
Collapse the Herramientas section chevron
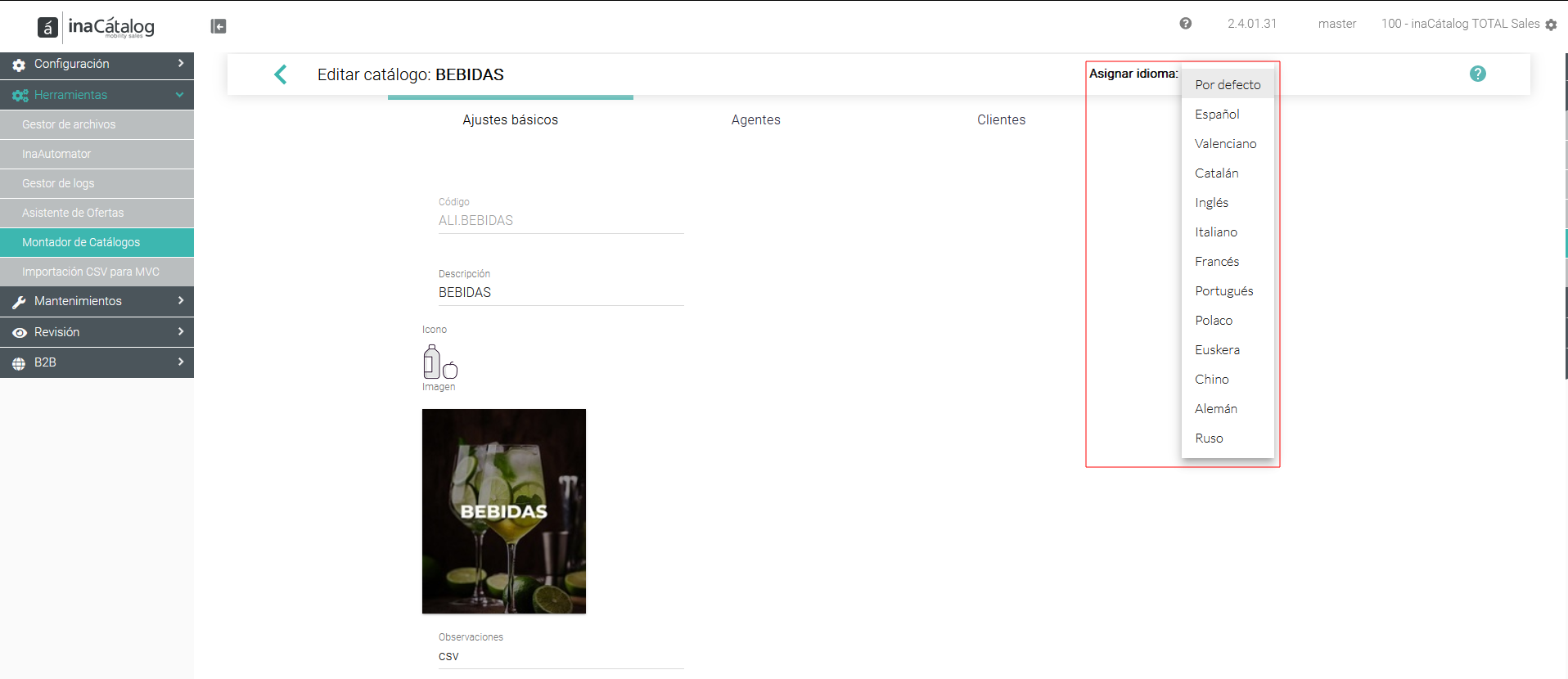179,95
